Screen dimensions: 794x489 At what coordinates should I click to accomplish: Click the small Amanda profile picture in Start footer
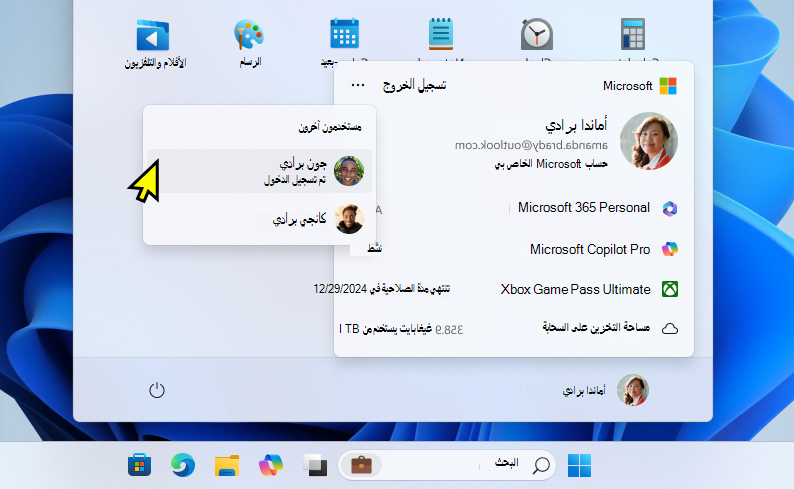click(632, 390)
